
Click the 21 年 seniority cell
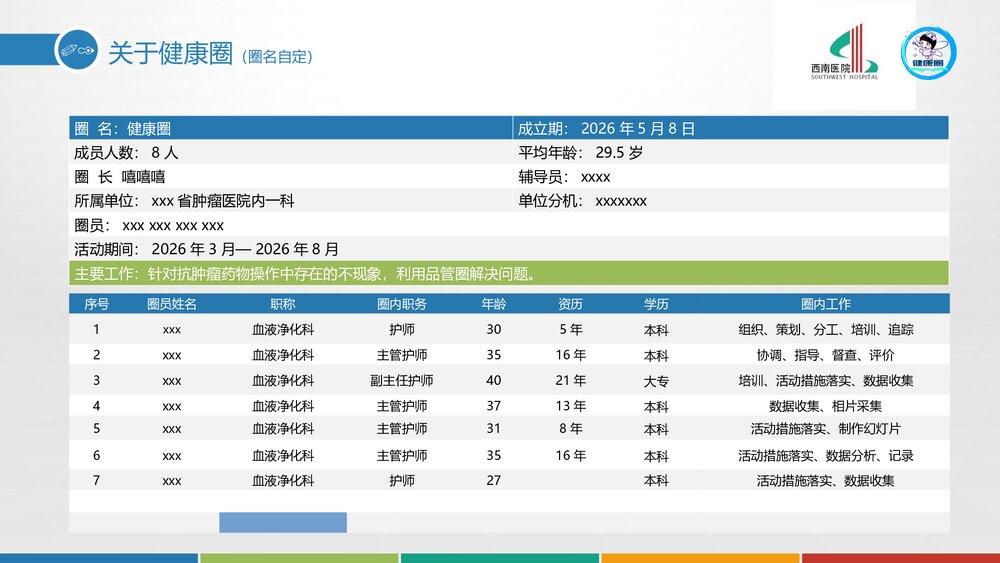(570, 381)
